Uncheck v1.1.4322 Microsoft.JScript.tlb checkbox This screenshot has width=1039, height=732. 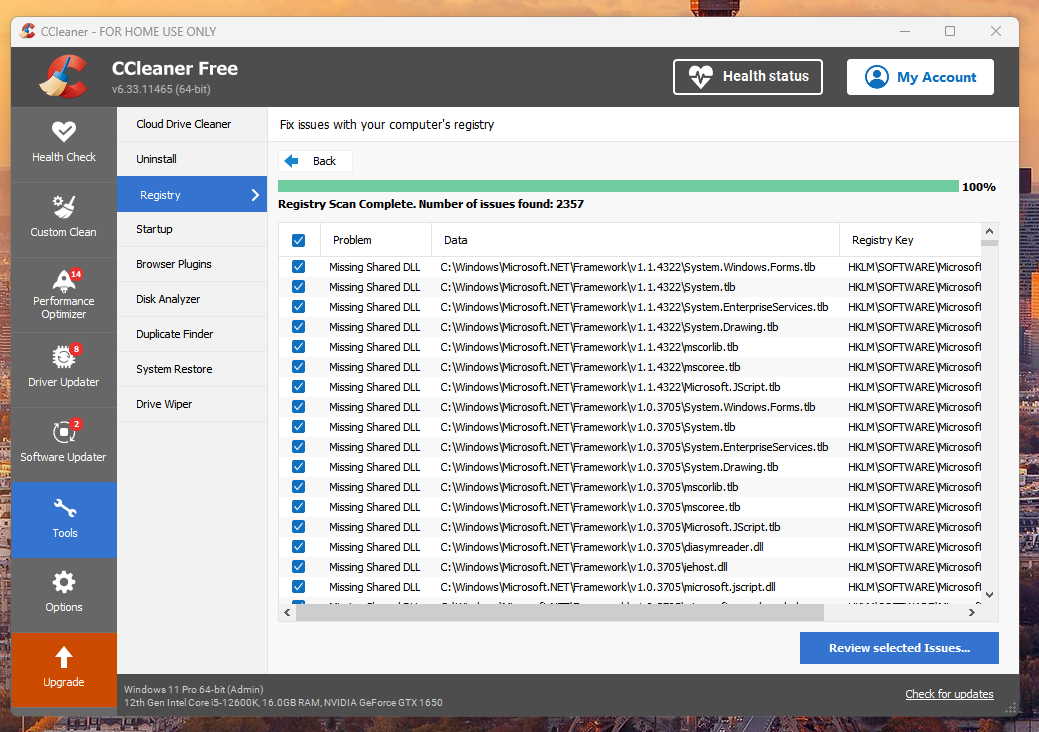298,386
